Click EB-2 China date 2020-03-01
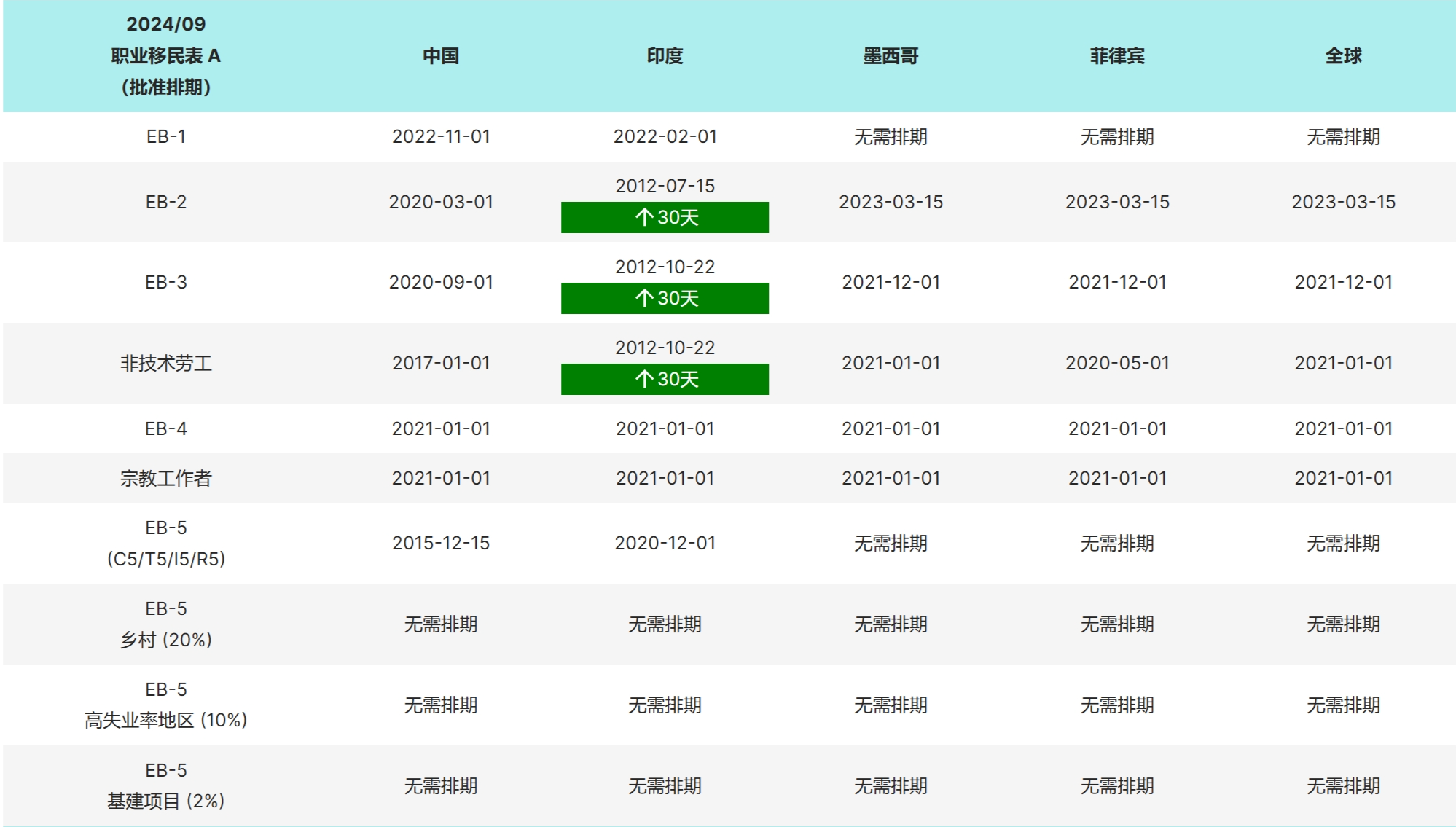Viewport: 1456px width, 827px height. [441, 202]
